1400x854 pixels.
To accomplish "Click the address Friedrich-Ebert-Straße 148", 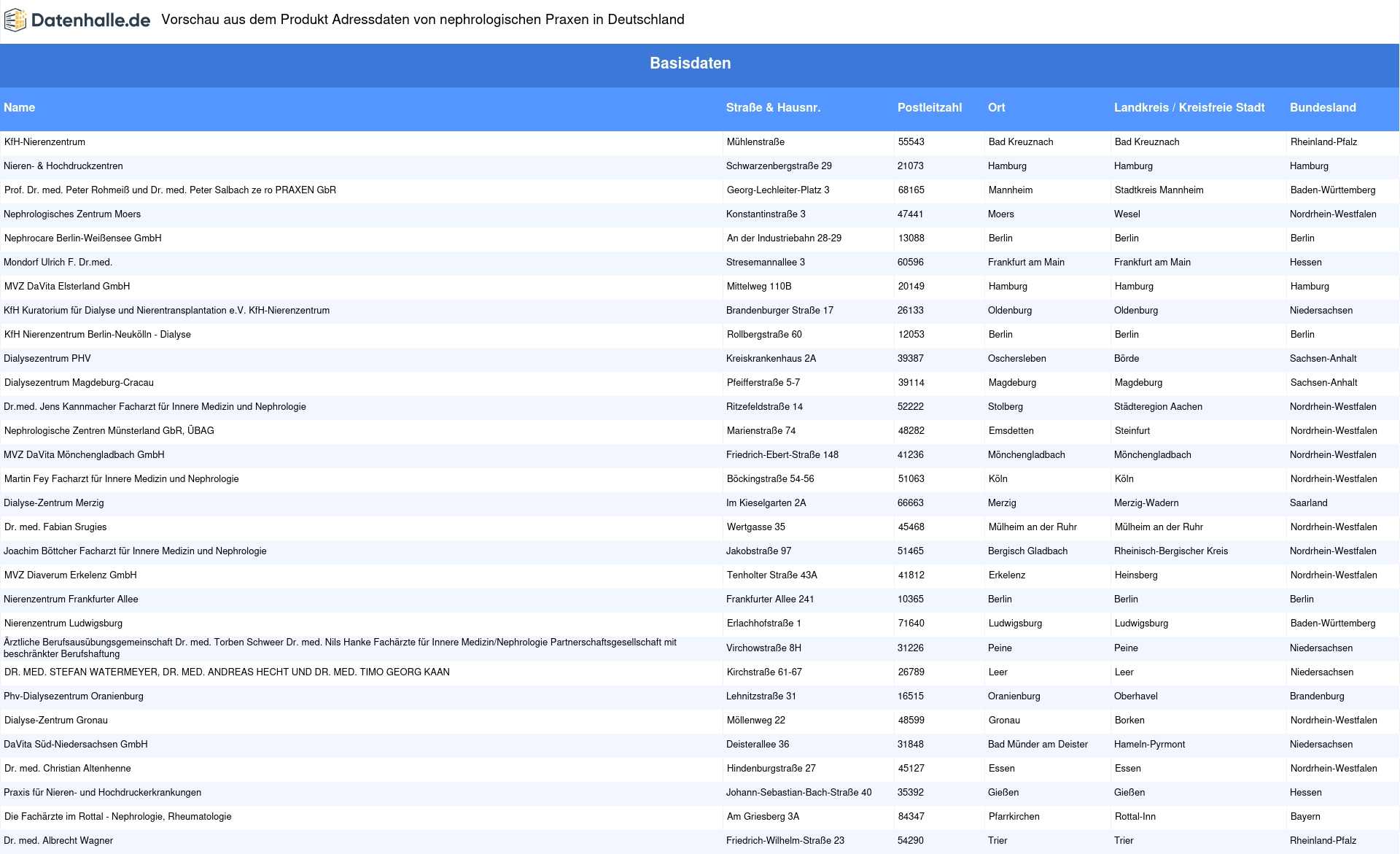I will click(782, 455).
